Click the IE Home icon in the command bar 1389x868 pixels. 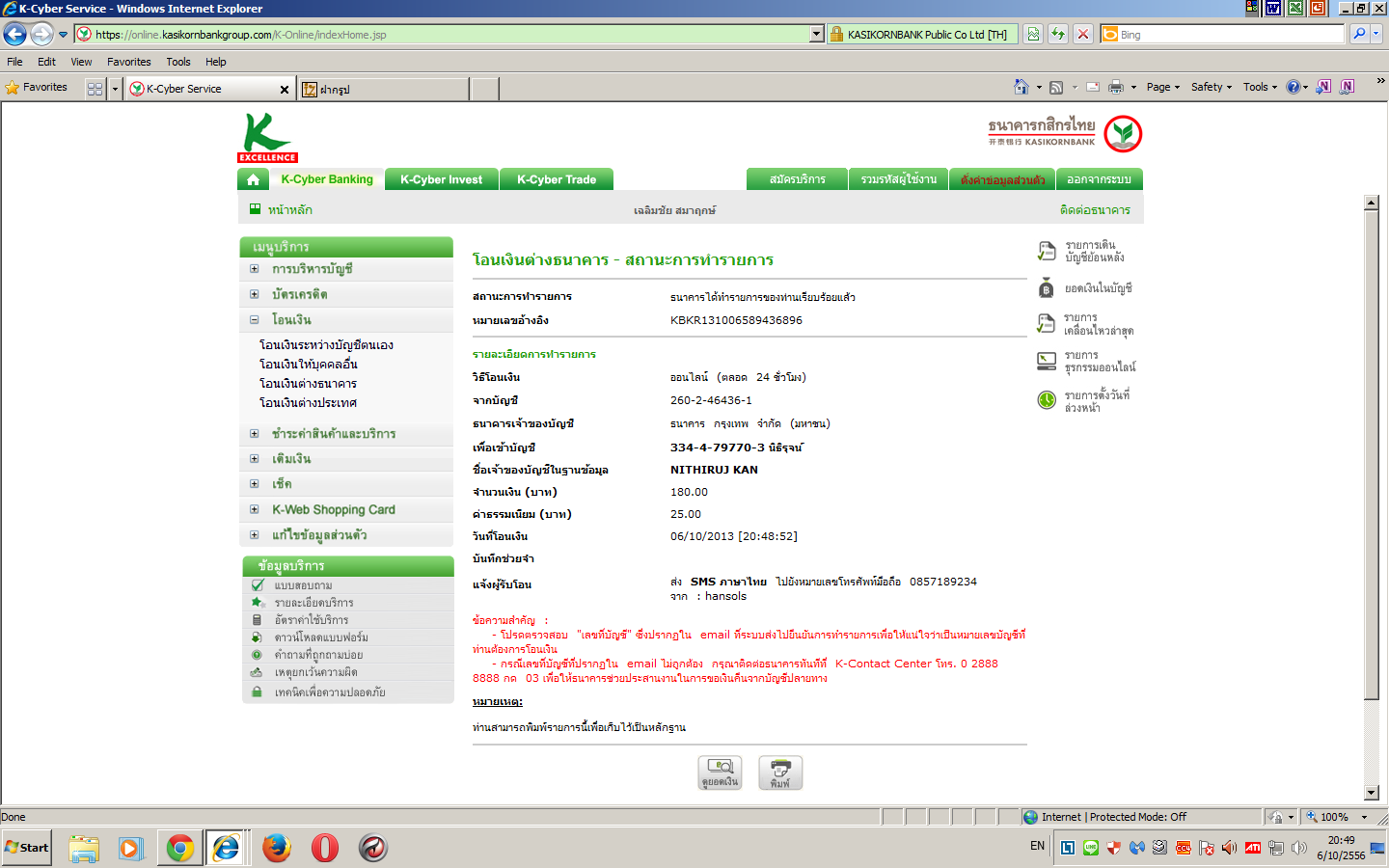[1021, 87]
